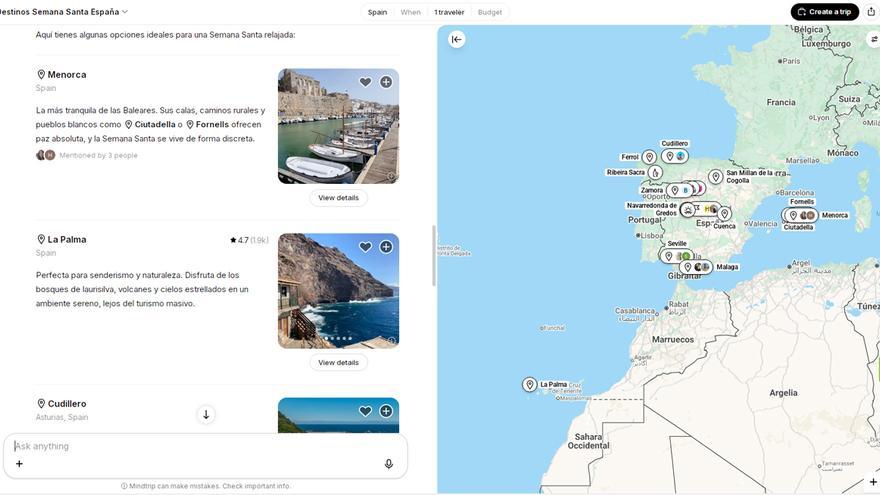Click View details under Menorca
The width and height of the screenshot is (880, 495).
pos(338,198)
